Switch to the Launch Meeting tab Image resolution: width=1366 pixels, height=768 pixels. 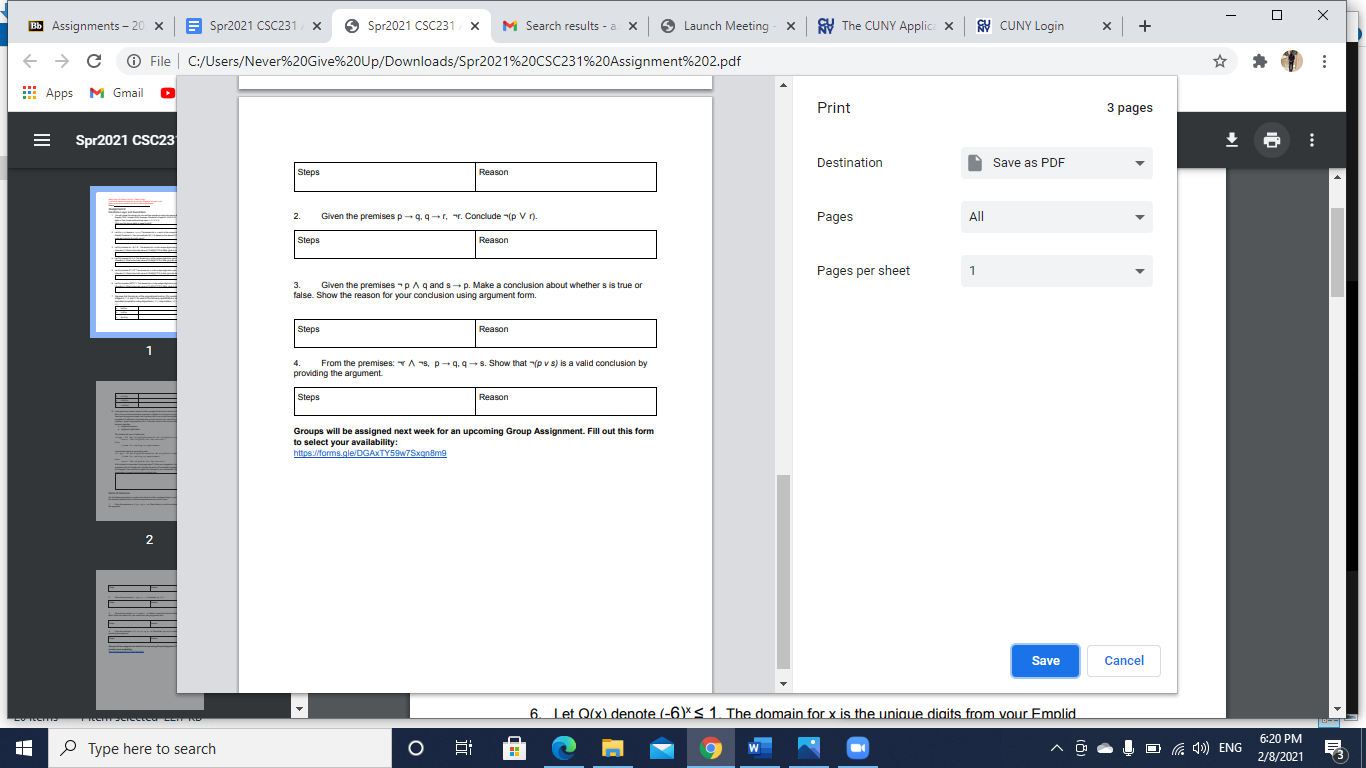(727, 26)
